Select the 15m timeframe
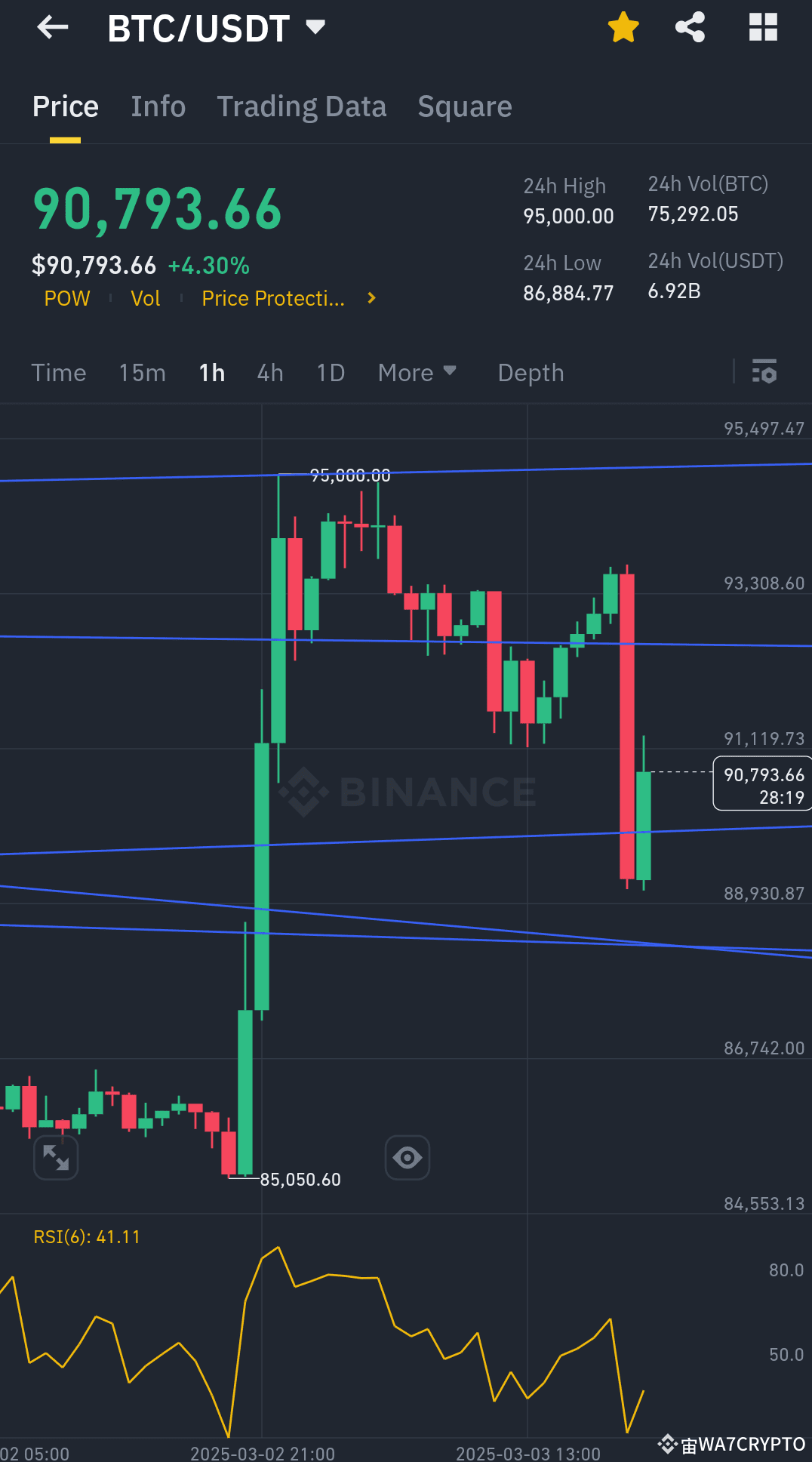Image resolution: width=812 pixels, height=1462 pixels. 142,372
